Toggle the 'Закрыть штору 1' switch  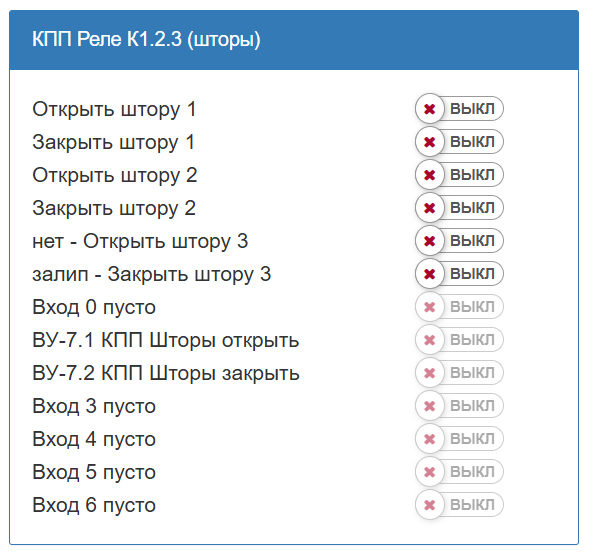point(459,142)
